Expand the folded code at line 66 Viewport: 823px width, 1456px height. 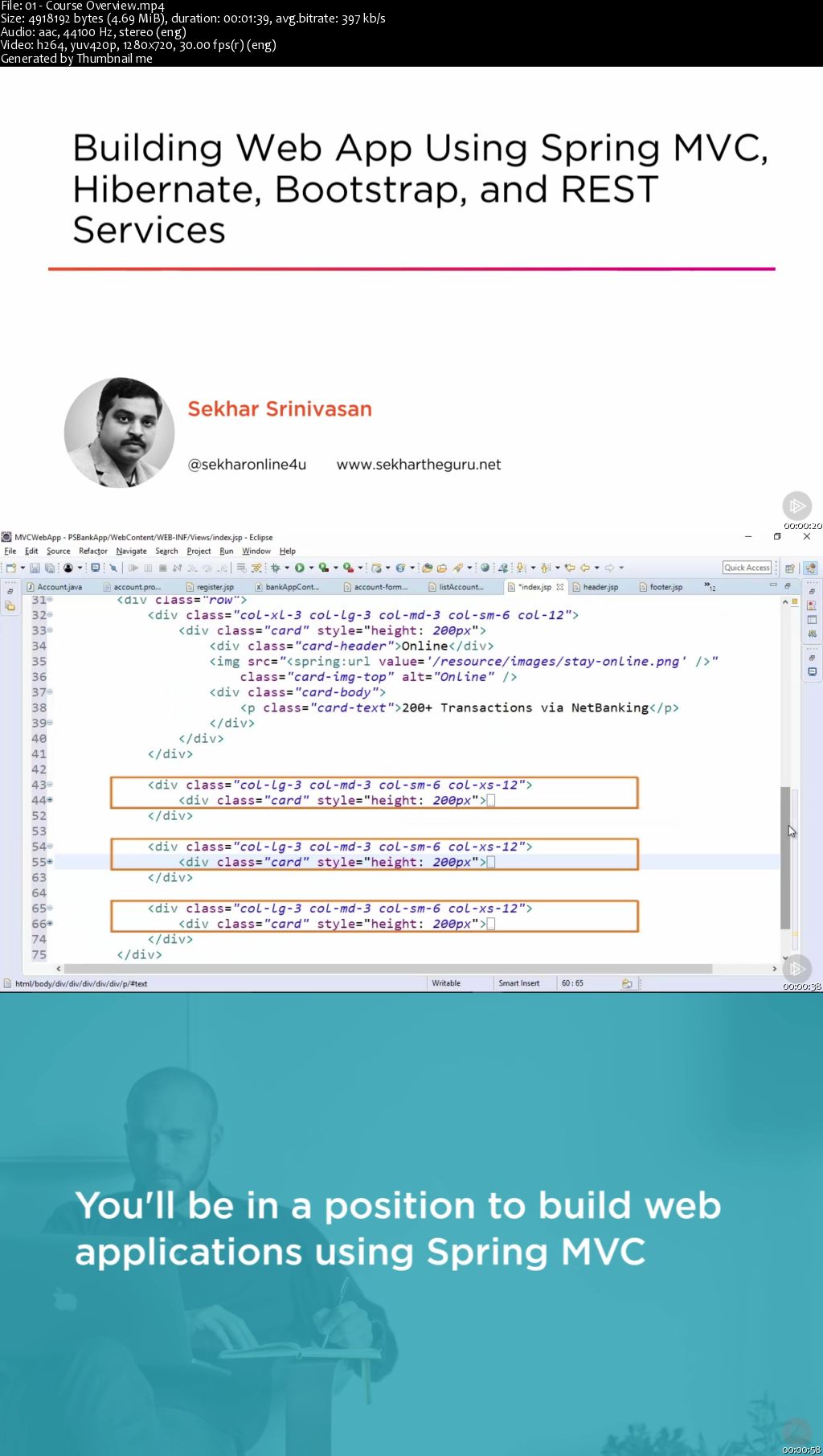[50, 924]
